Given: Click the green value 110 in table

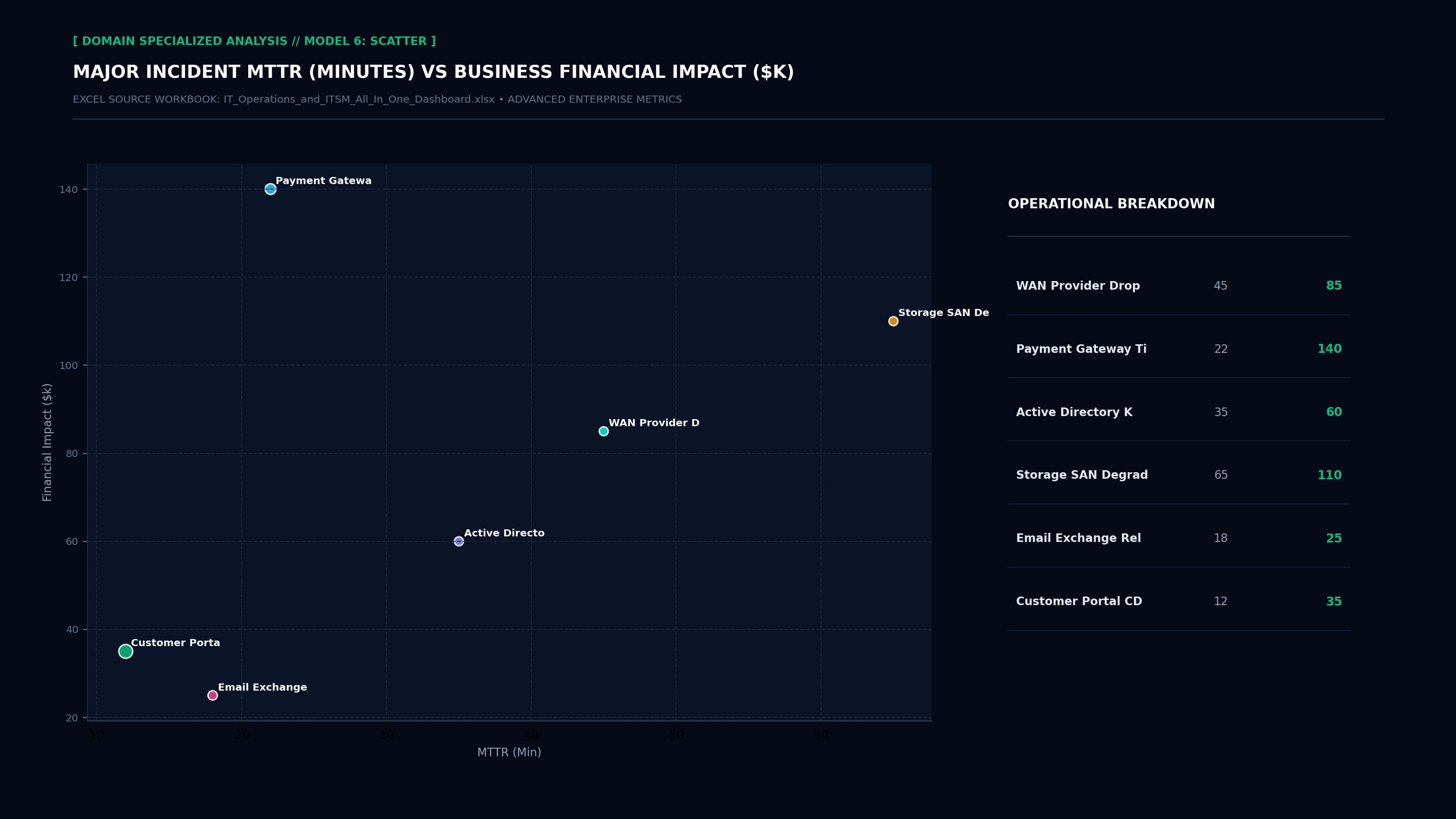Looking at the screenshot, I should [1330, 475].
